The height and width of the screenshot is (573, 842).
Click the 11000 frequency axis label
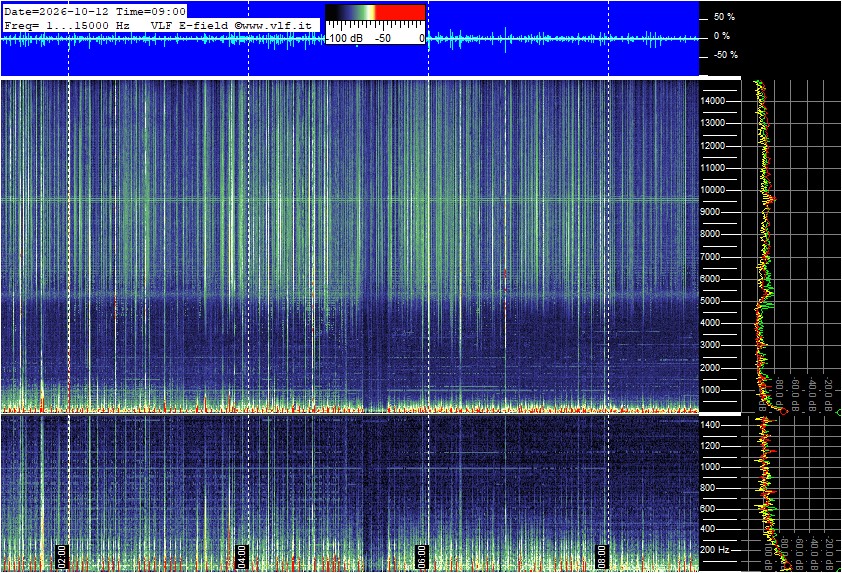coord(713,168)
